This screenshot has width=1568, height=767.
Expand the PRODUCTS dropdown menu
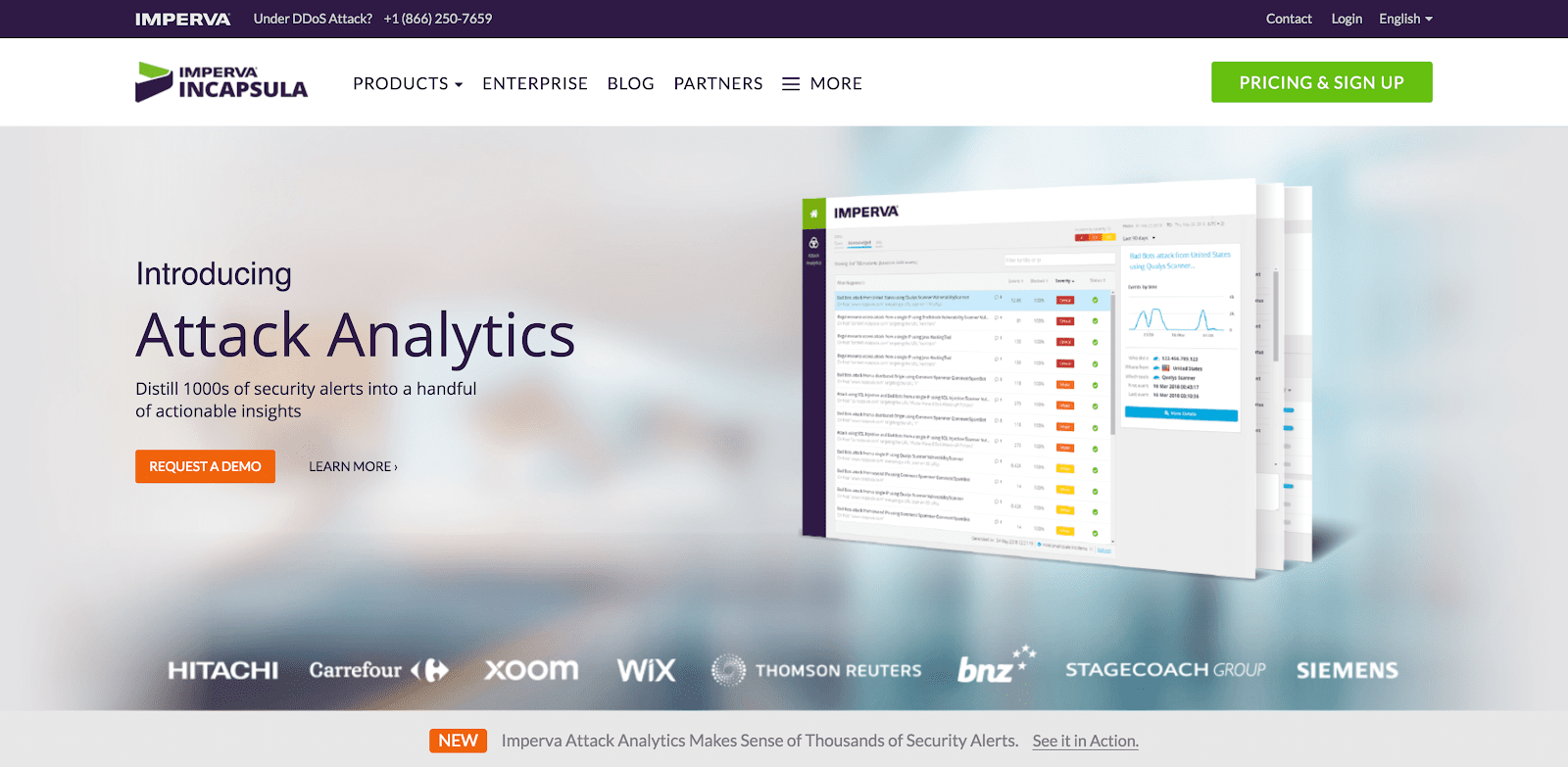click(x=408, y=84)
